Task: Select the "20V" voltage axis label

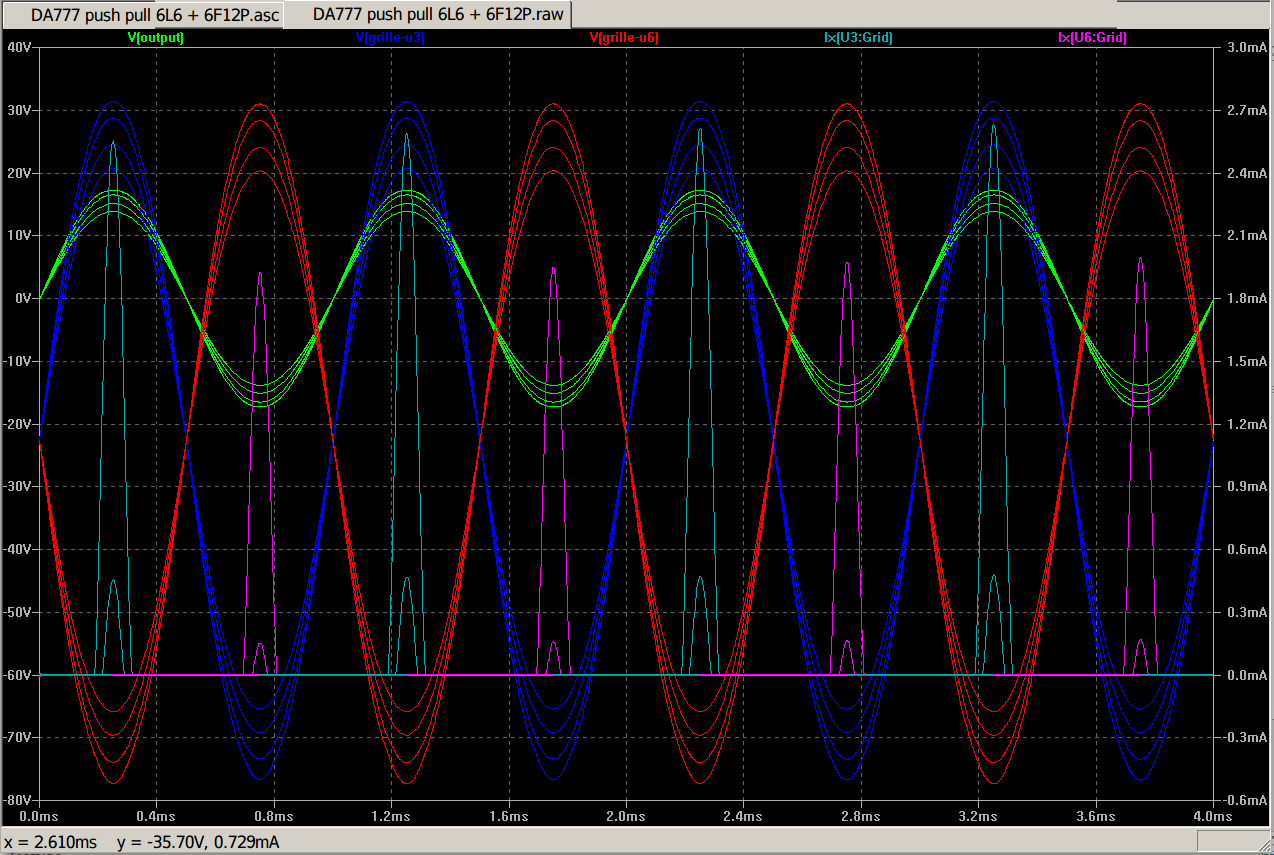Action: coord(20,173)
